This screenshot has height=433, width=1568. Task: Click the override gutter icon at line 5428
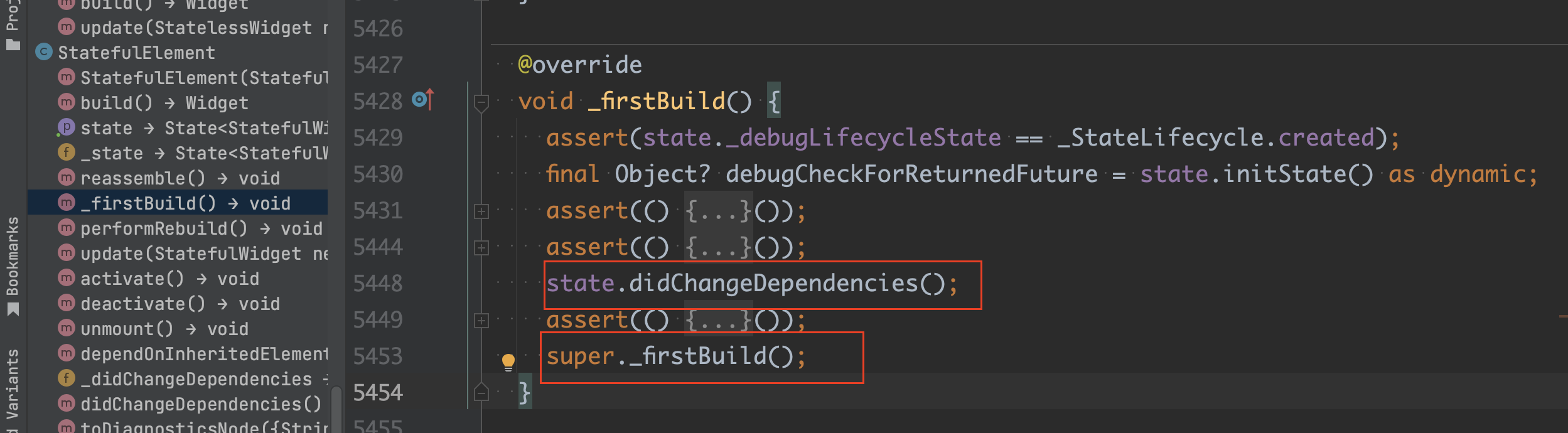tap(423, 100)
